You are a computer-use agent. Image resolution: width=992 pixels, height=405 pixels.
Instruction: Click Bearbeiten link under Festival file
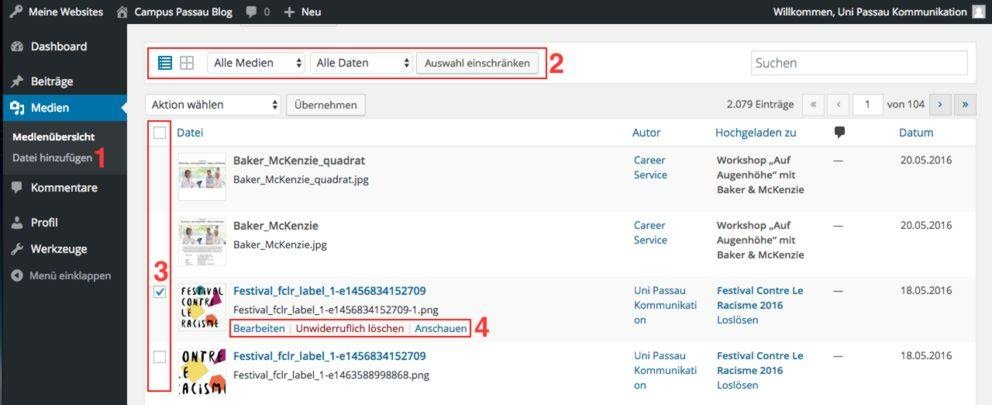point(259,328)
